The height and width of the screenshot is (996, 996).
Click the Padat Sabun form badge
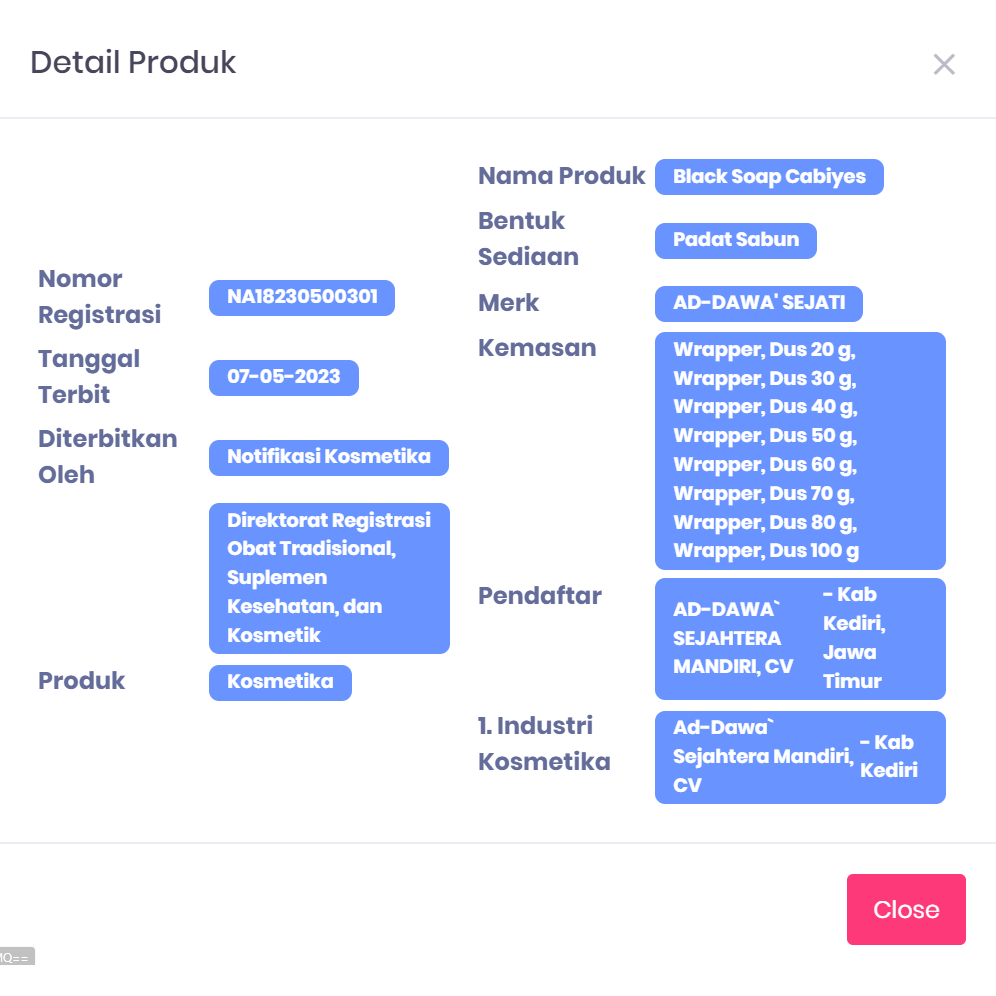click(735, 241)
